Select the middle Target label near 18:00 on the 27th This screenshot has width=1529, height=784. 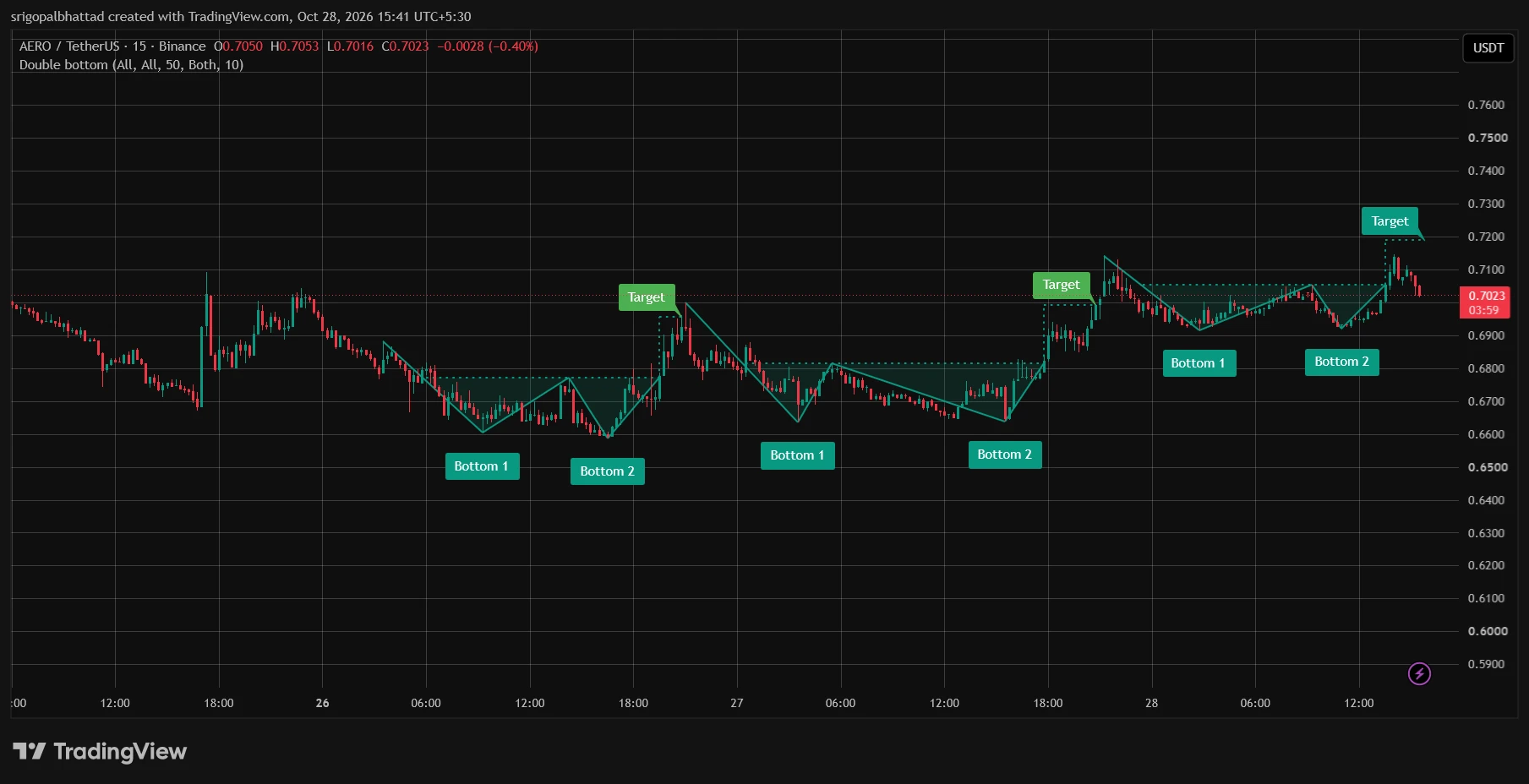pyautogui.click(x=1061, y=285)
